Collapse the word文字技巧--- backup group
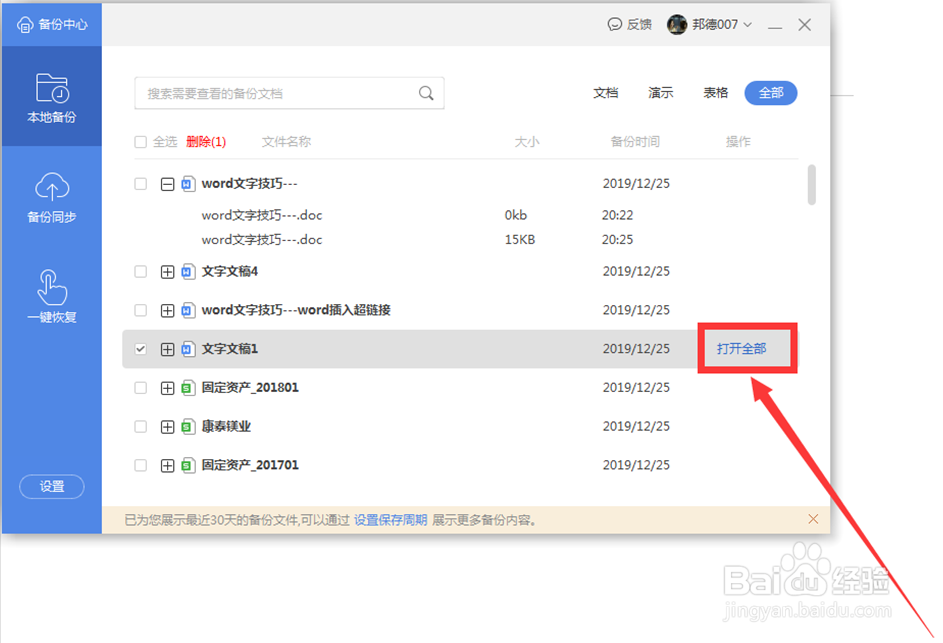943x643 pixels. coord(167,184)
